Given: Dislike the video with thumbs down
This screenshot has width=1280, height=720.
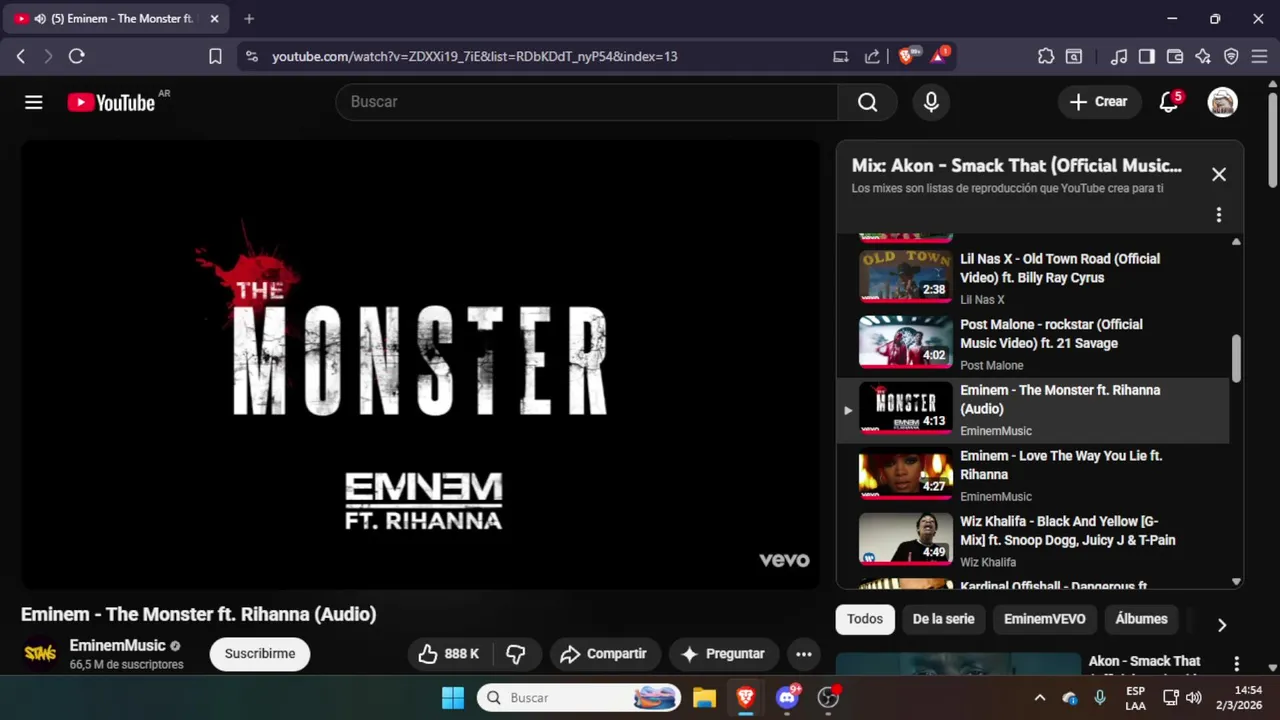Looking at the screenshot, I should (516, 654).
